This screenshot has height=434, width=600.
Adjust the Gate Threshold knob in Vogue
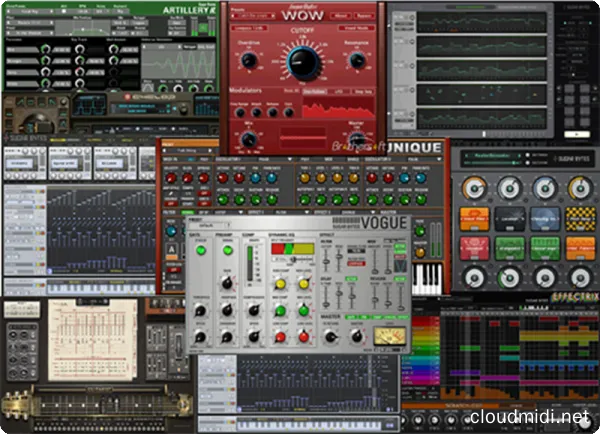pyautogui.click(x=201, y=310)
